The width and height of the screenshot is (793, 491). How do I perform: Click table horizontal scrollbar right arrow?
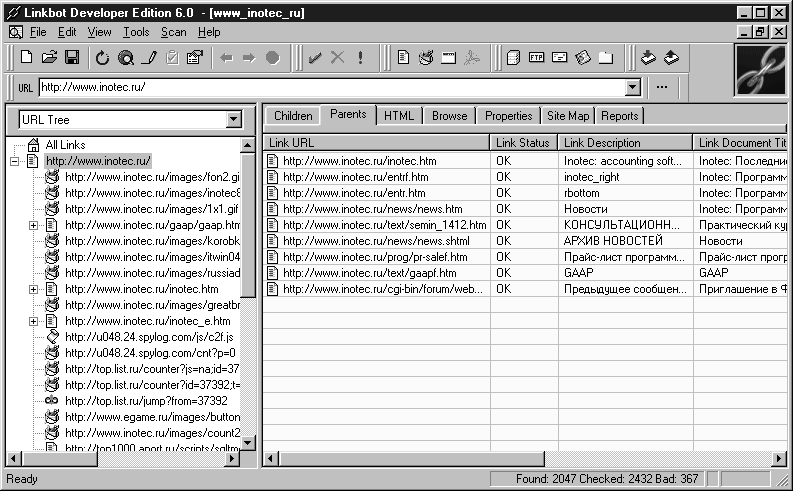(x=779, y=459)
